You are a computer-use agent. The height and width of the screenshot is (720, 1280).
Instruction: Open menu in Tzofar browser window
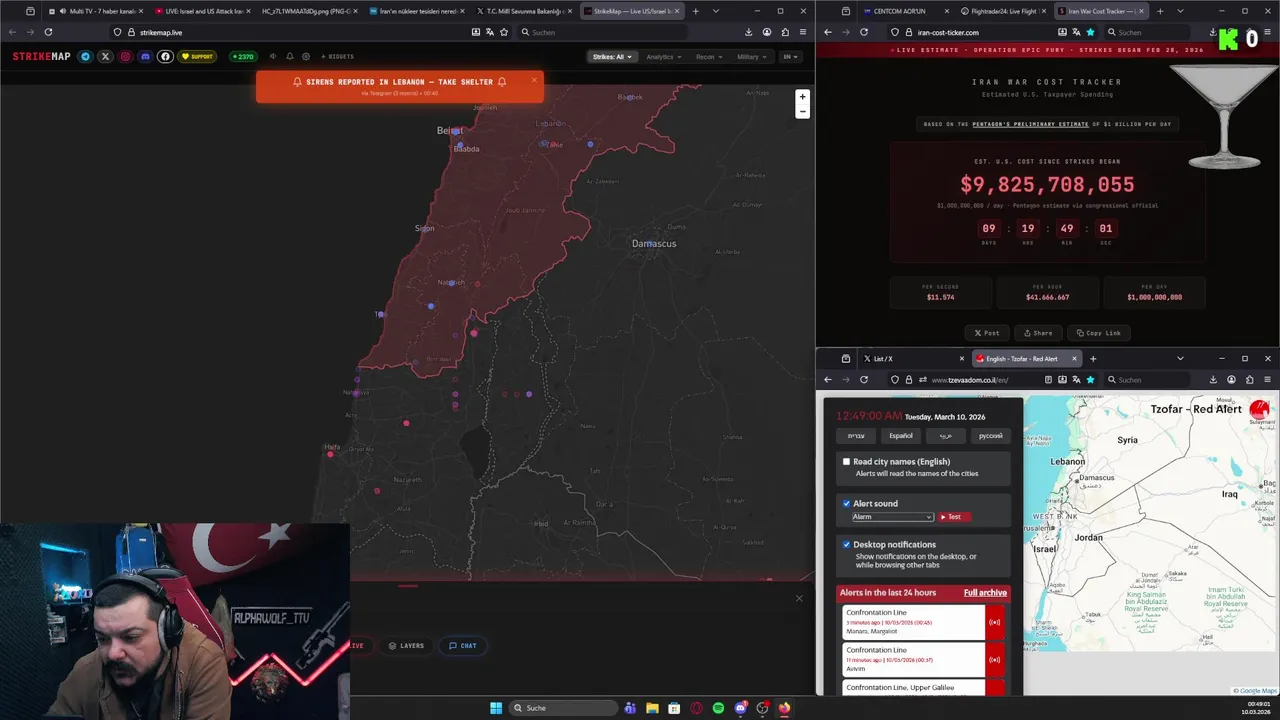point(1267,380)
